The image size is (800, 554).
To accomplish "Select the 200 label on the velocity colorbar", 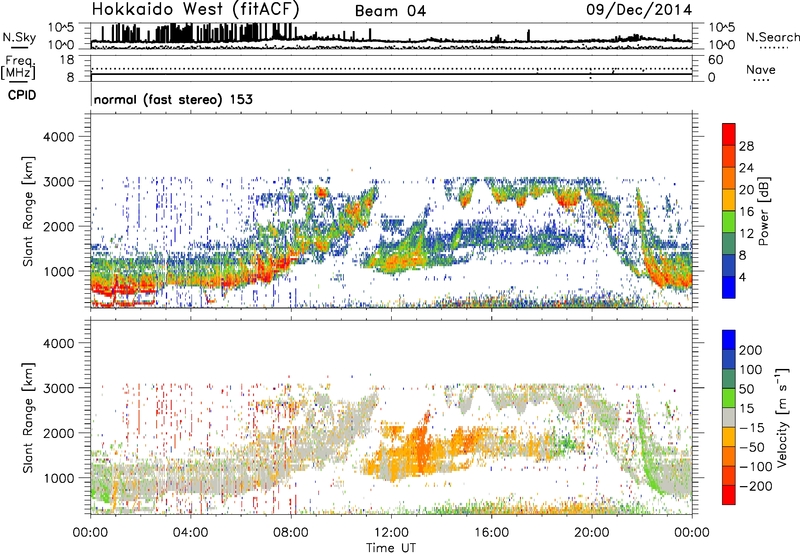I will pyautogui.click(x=751, y=350).
